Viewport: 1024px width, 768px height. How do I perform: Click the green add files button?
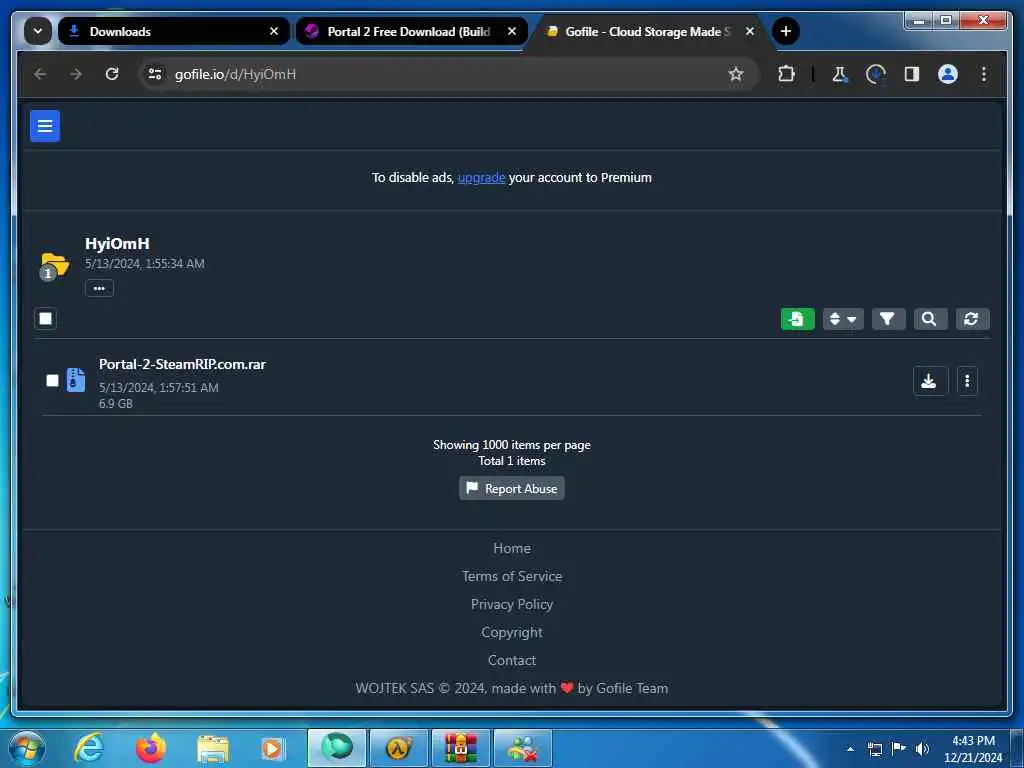(x=797, y=319)
